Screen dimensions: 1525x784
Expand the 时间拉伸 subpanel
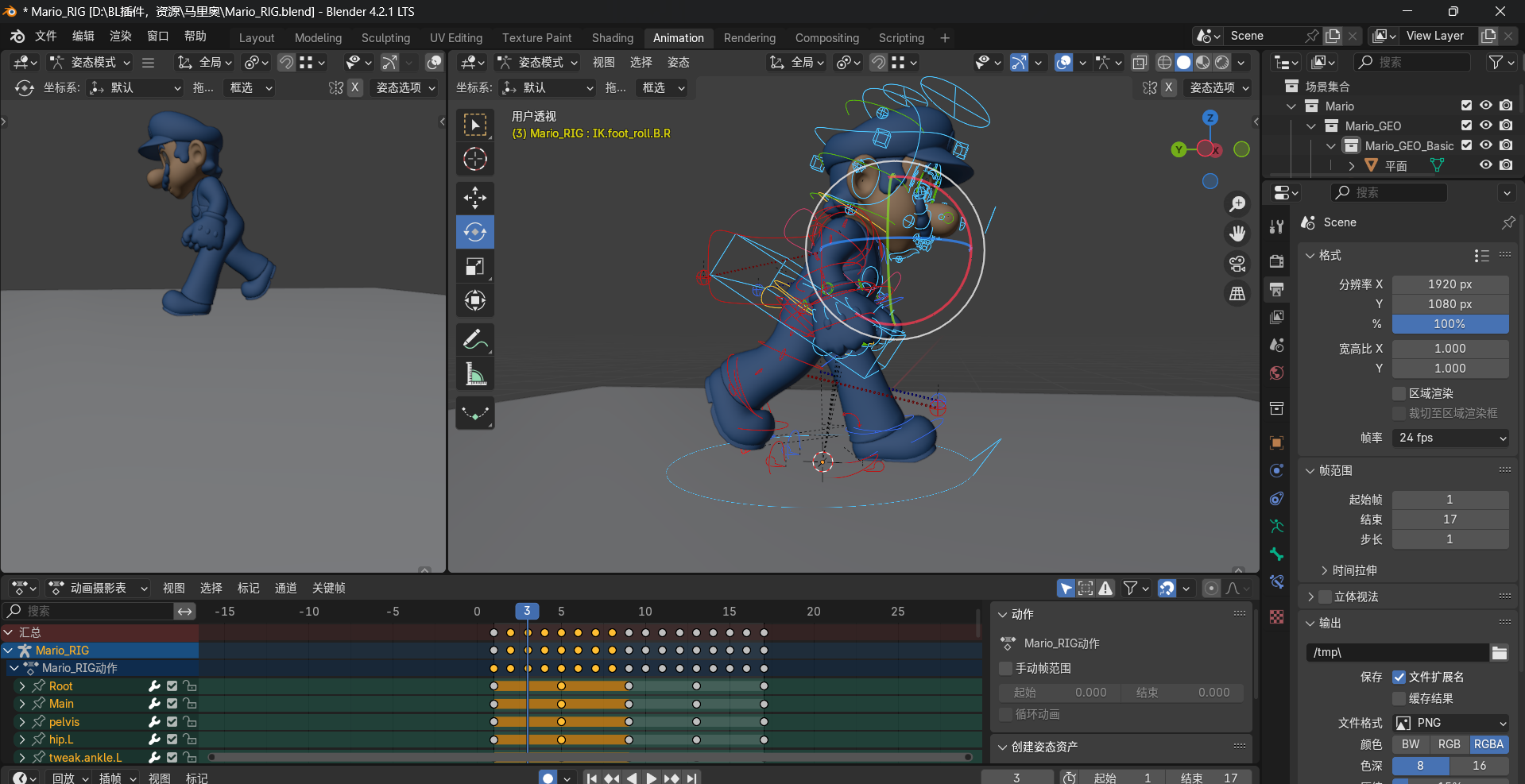coord(1348,570)
